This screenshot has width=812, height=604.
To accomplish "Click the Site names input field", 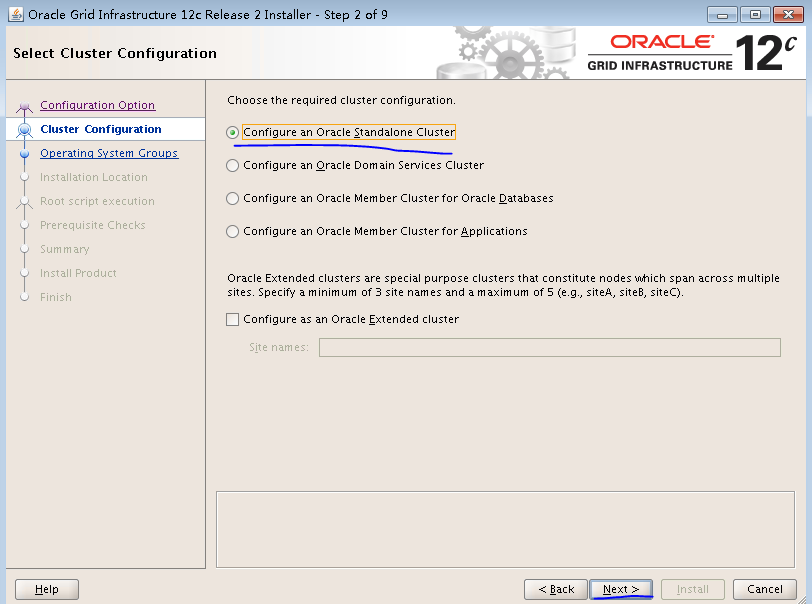I will tap(549, 348).
